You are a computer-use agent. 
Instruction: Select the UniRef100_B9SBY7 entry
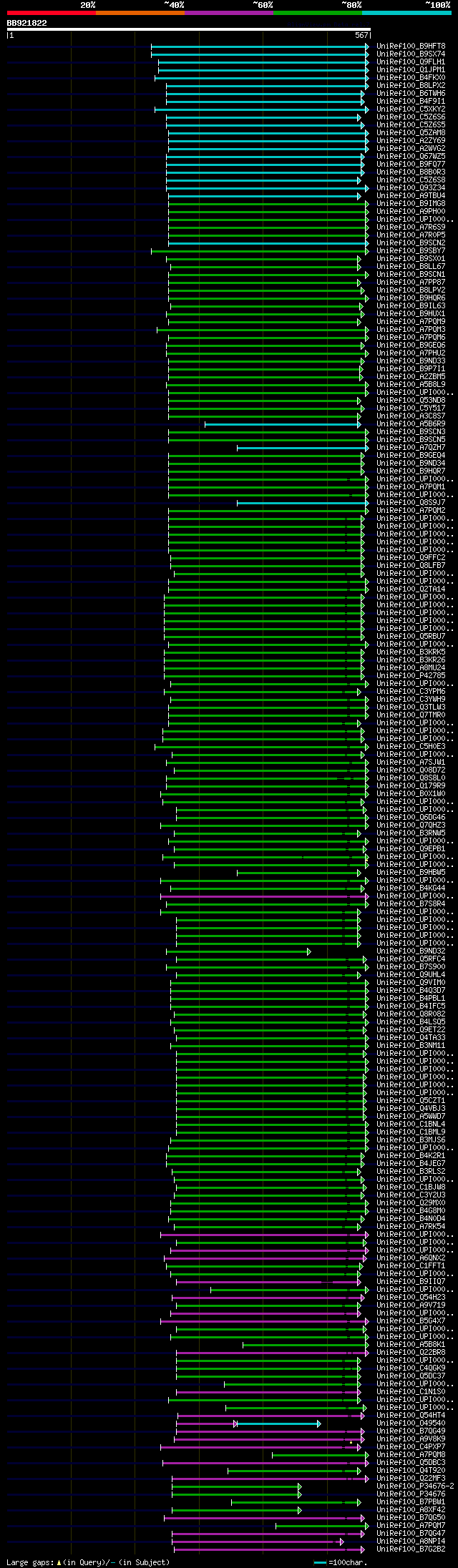tap(411, 250)
